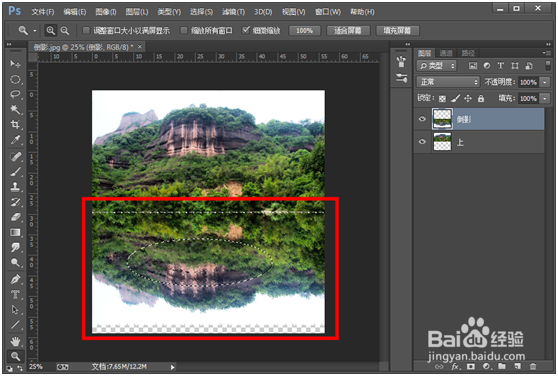558x376 pixels.
Task: Open zoom tool preset picker arrow
Action: 35,31
